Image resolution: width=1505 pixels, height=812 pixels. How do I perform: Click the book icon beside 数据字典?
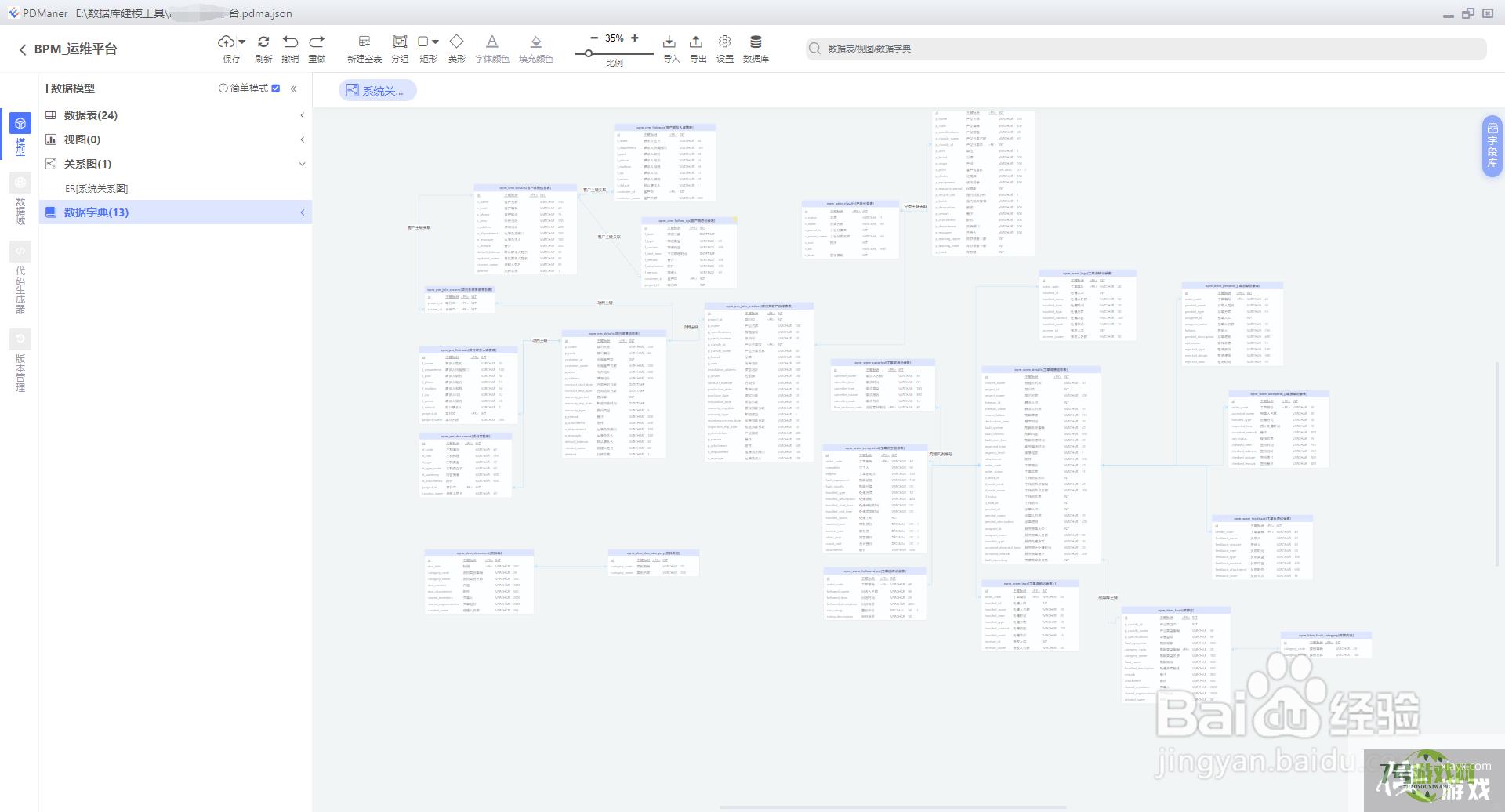(51, 212)
